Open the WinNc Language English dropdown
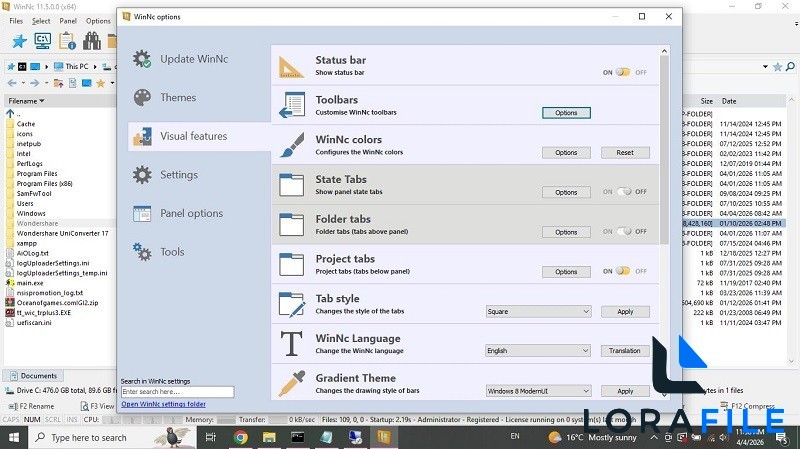The image size is (800, 449). click(x=539, y=351)
